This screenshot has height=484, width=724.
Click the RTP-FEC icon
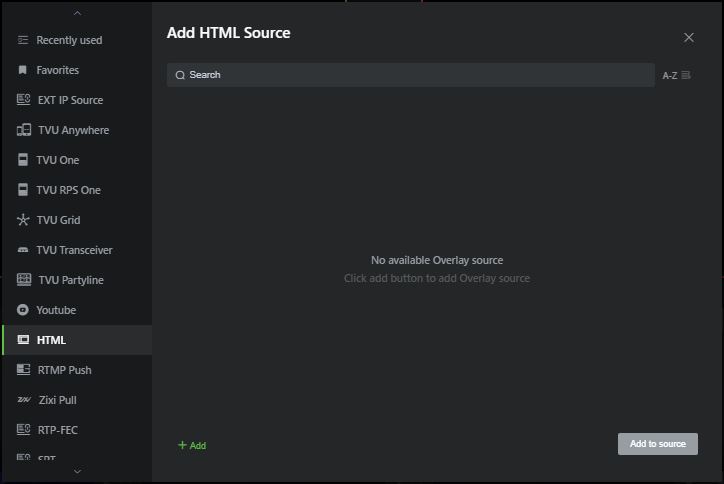tap(24, 430)
